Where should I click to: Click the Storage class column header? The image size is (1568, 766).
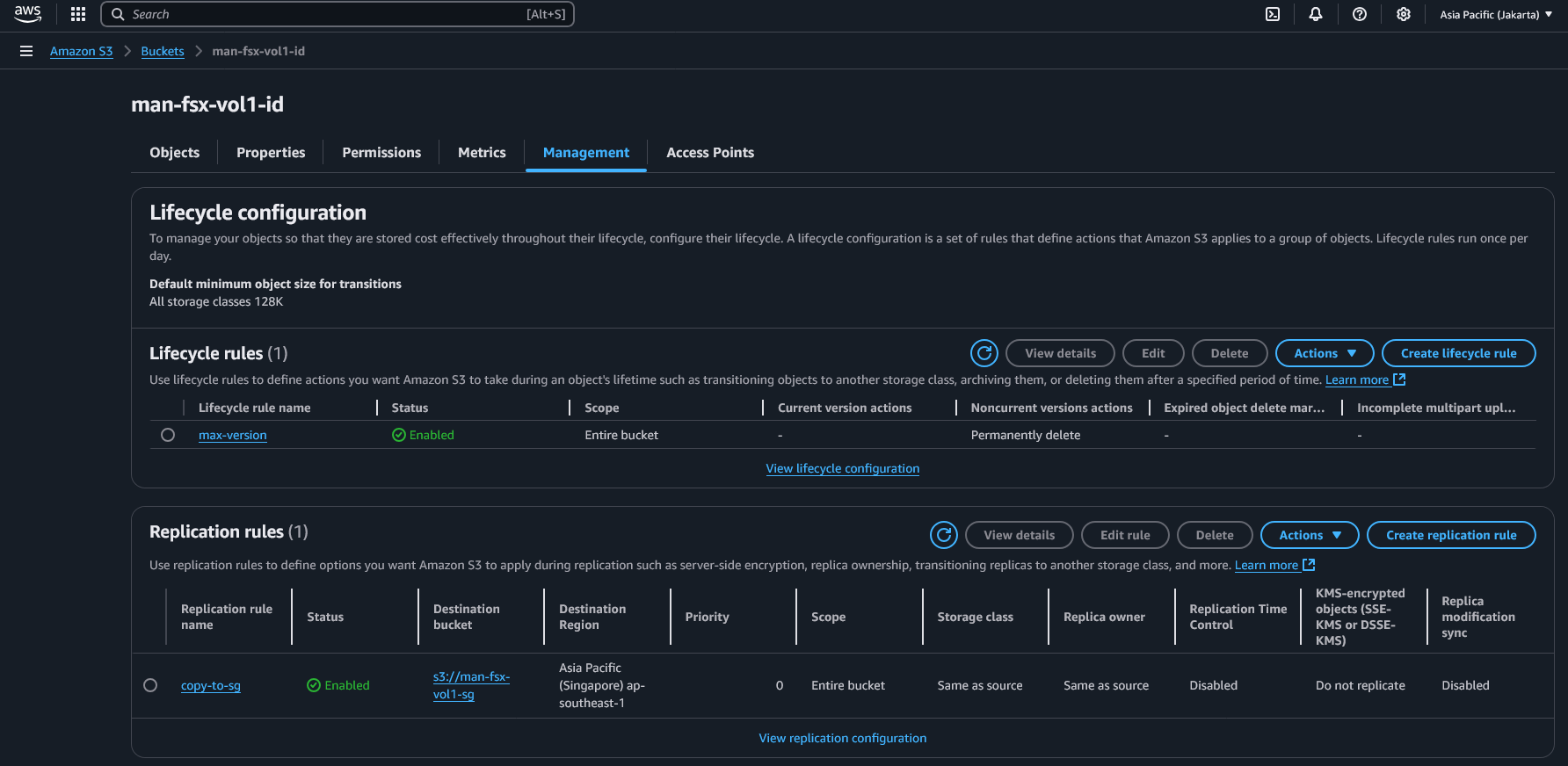coord(976,617)
